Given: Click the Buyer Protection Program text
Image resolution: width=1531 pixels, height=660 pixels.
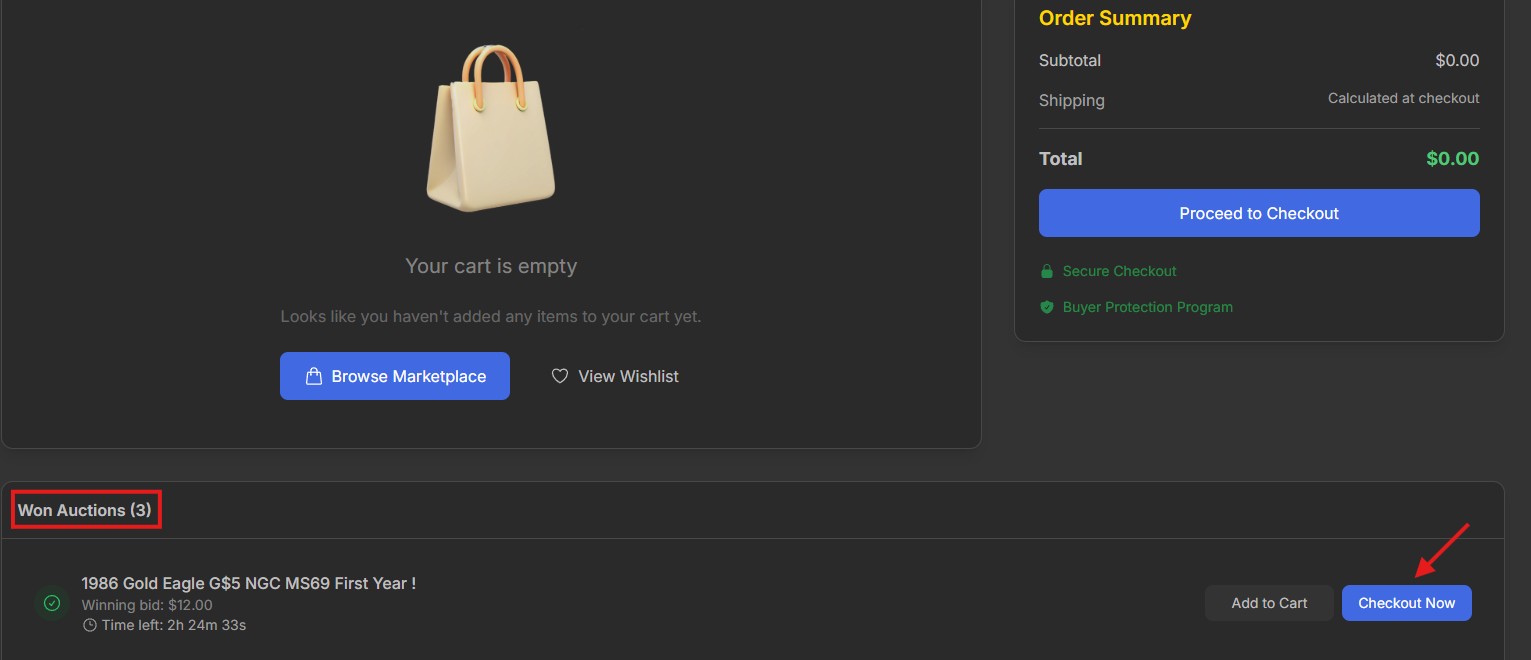Looking at the screenshot, I should (1147, 307).
